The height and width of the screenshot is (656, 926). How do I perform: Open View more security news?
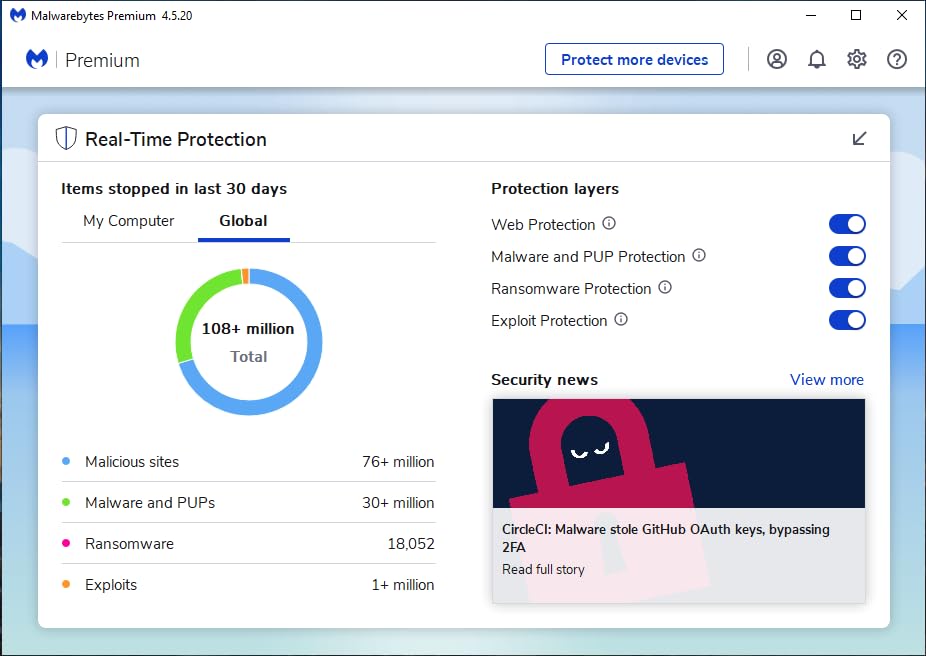tap(826, 379)
